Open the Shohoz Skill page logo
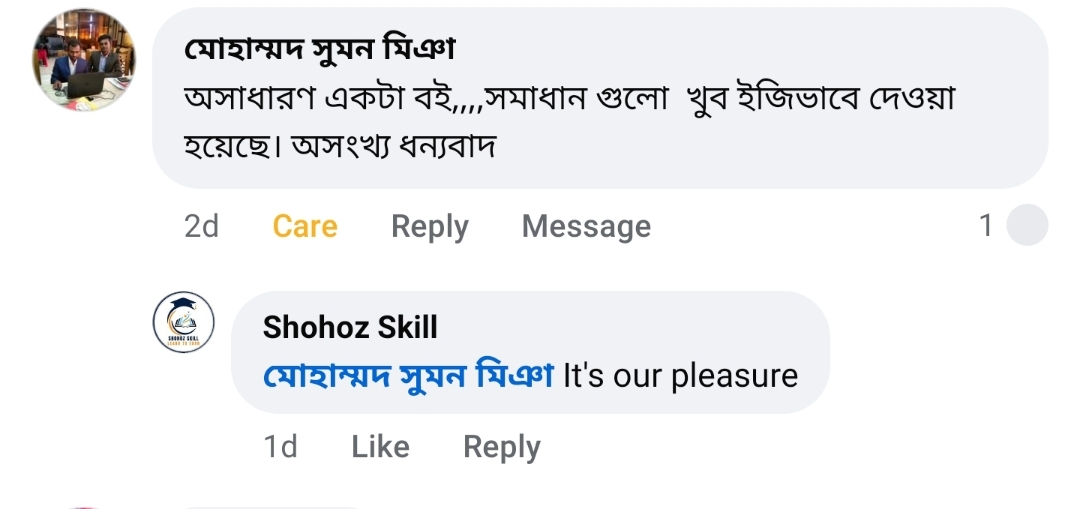Screen dimensions: 1080x509 tap(183, 322)
